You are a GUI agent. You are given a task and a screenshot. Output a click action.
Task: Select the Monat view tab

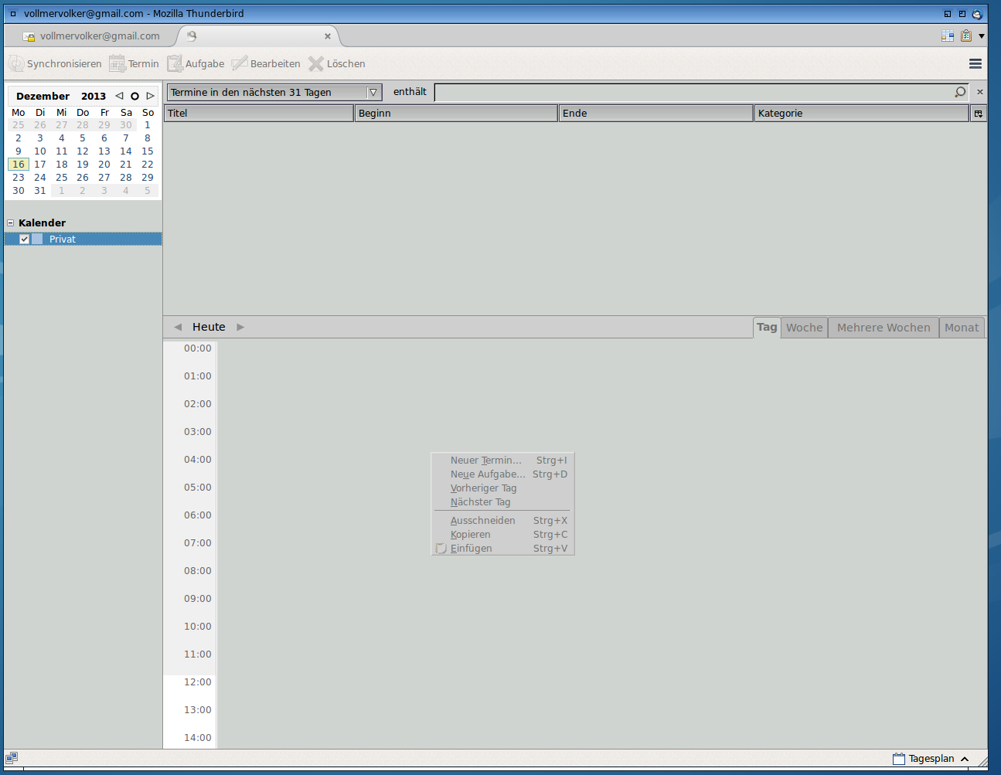(x=961, y=328)
